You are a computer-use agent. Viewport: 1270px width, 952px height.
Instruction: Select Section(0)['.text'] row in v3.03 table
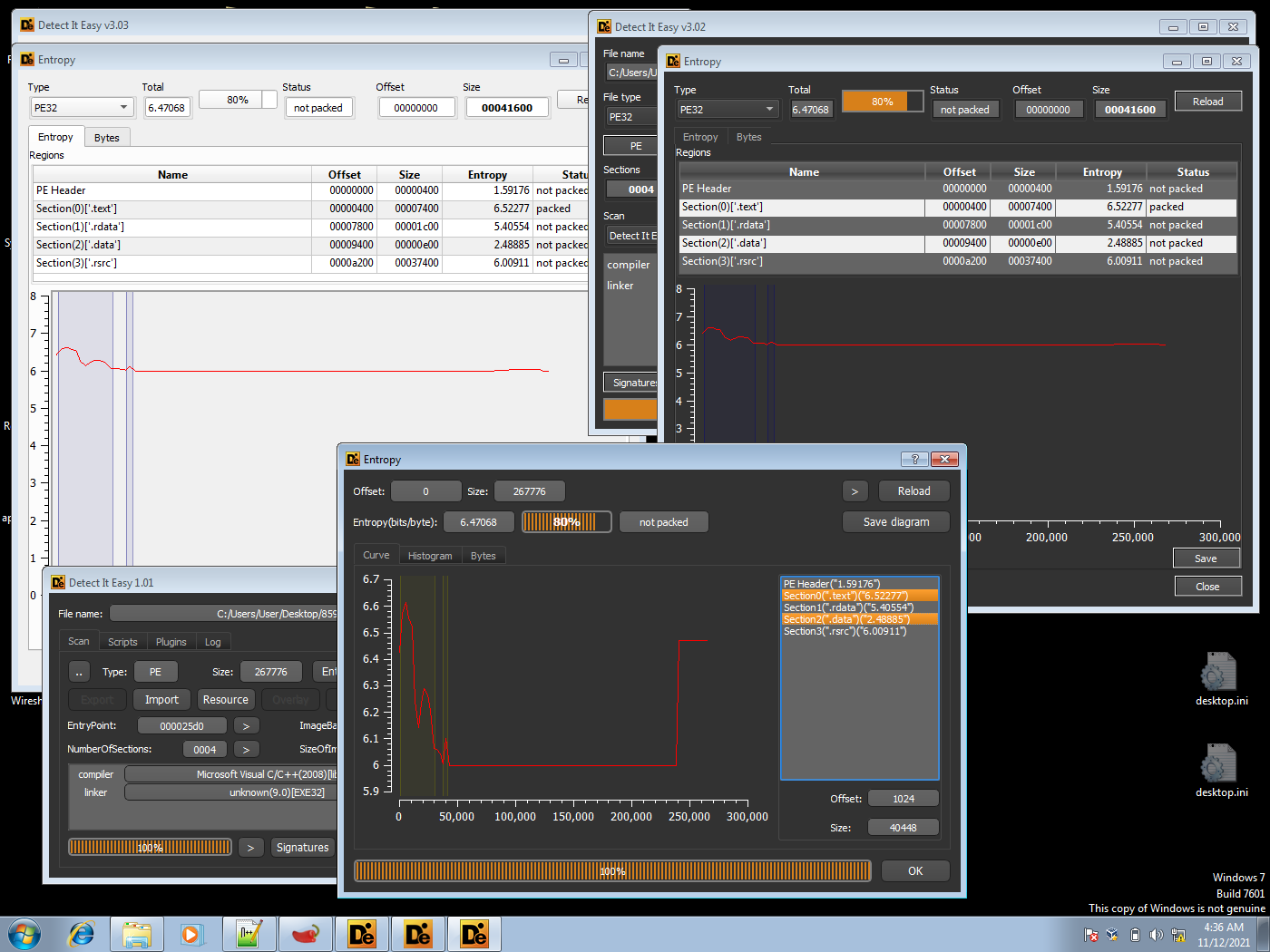(x=310, y=209)
